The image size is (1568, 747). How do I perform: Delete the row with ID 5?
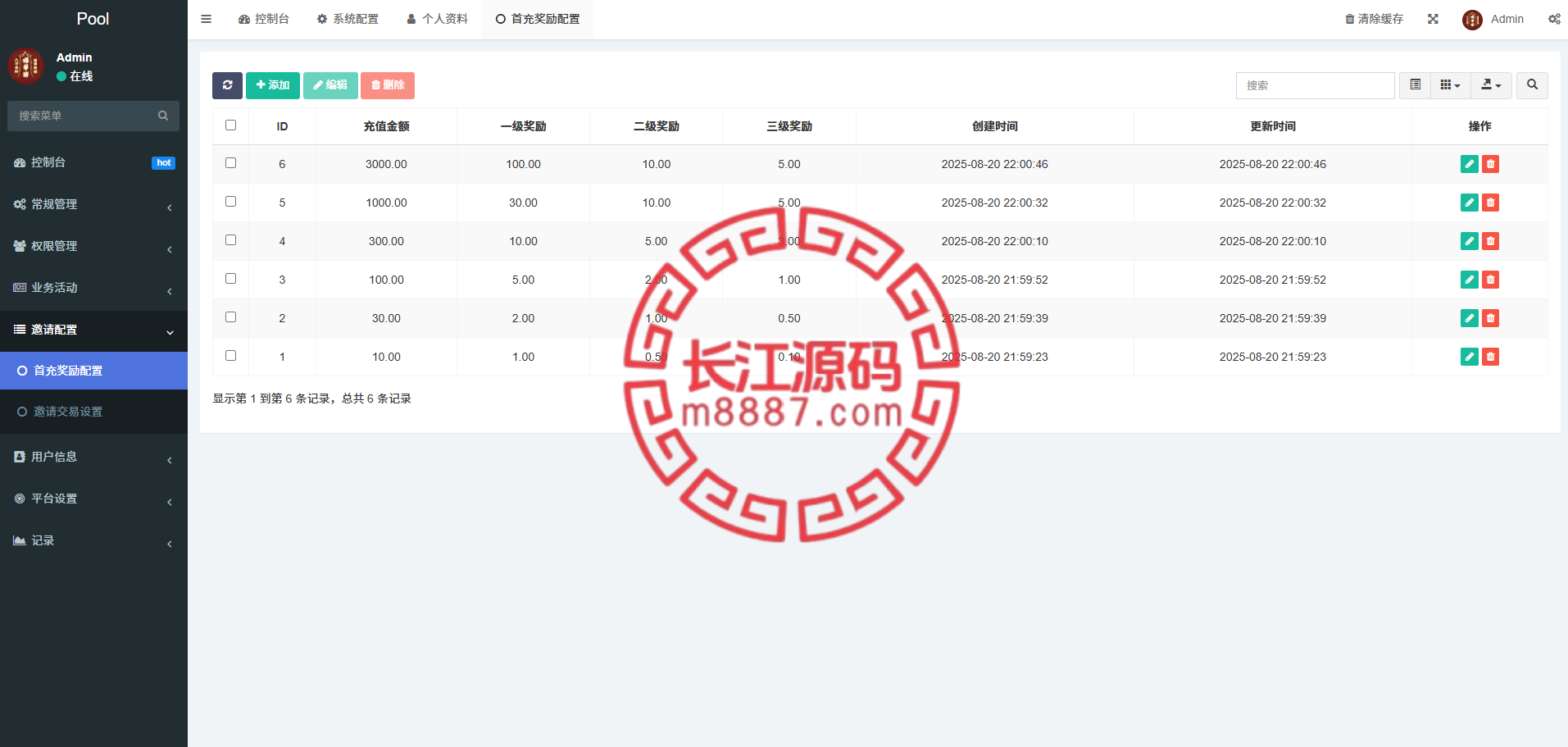click(x=1491, y=203)
